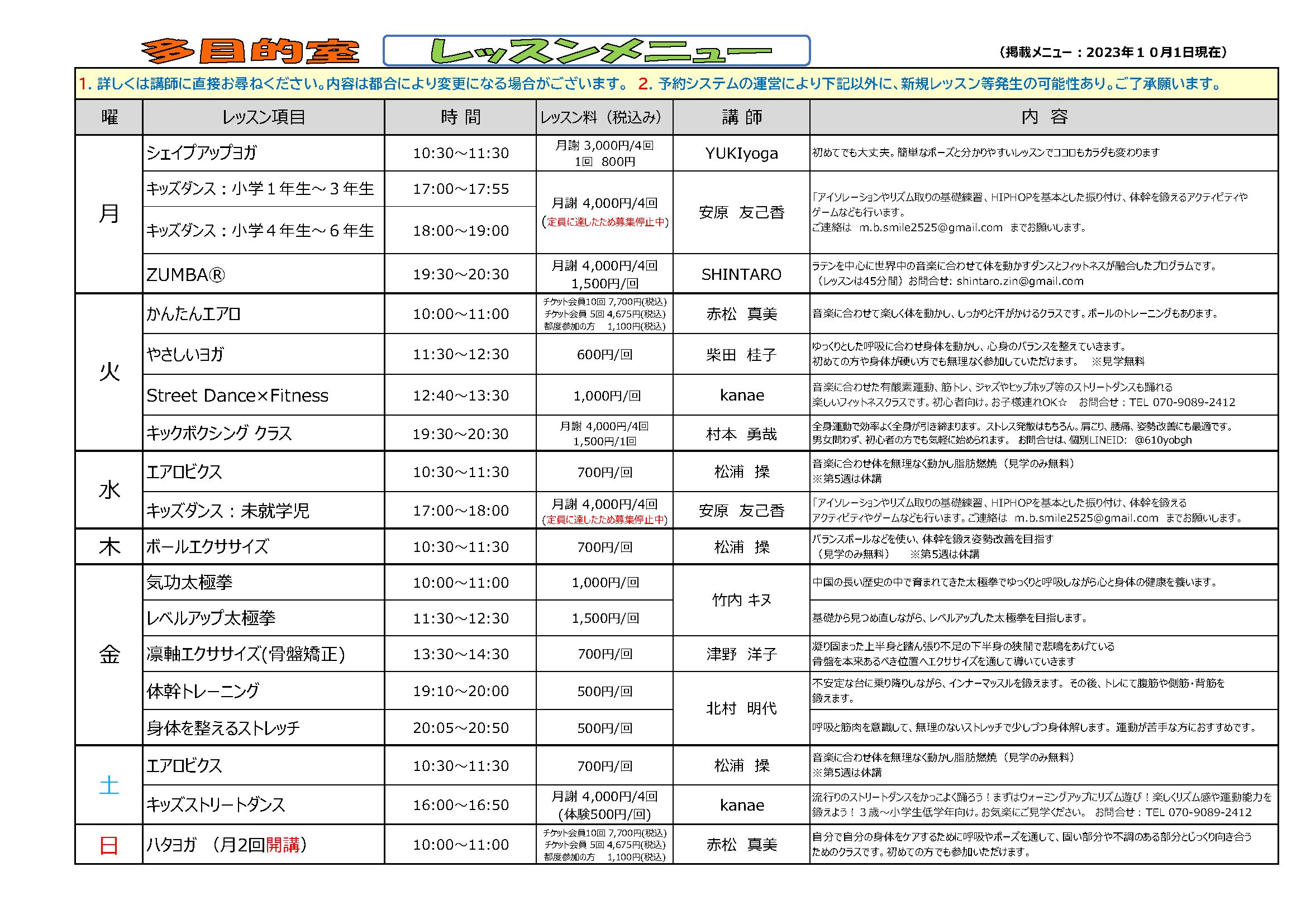This screenshot has height=924, width=1306.
Task: Click the 16:00～16:50 time cell
Action: tap(460, 805)
